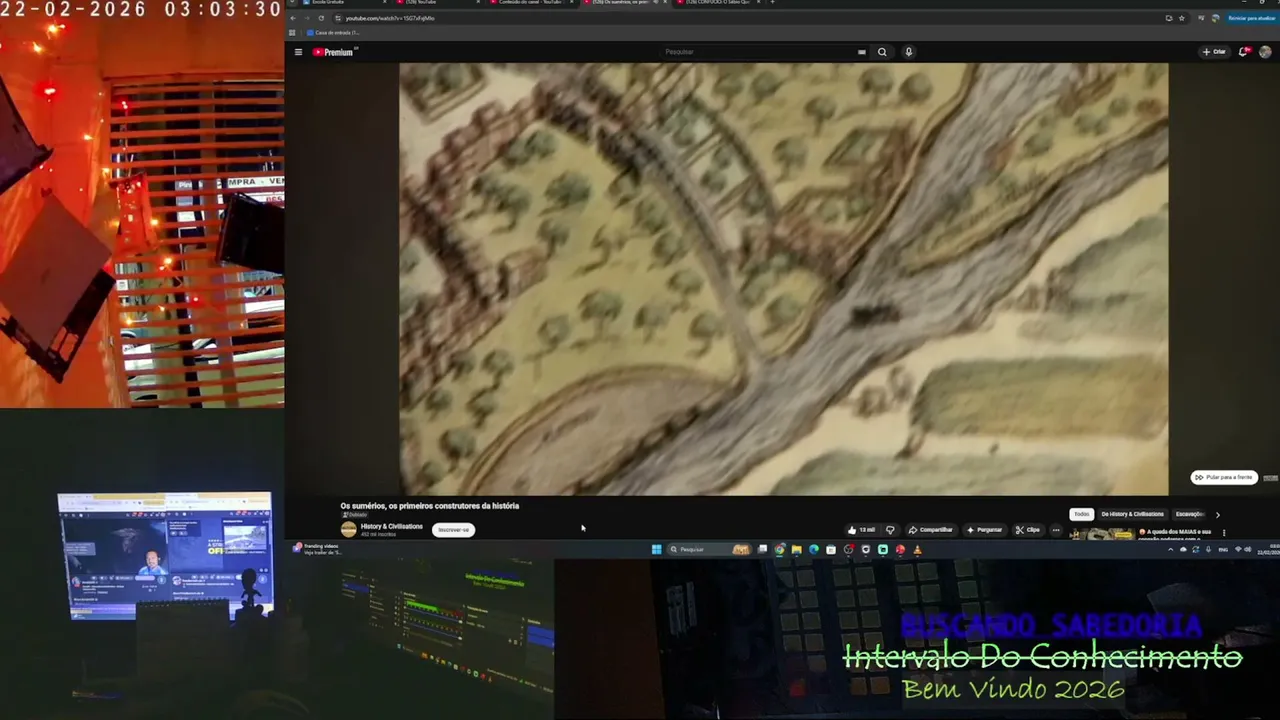1280x720 pixels.
Task: Reload the page with the browser refresh icon
Action: 321,18
